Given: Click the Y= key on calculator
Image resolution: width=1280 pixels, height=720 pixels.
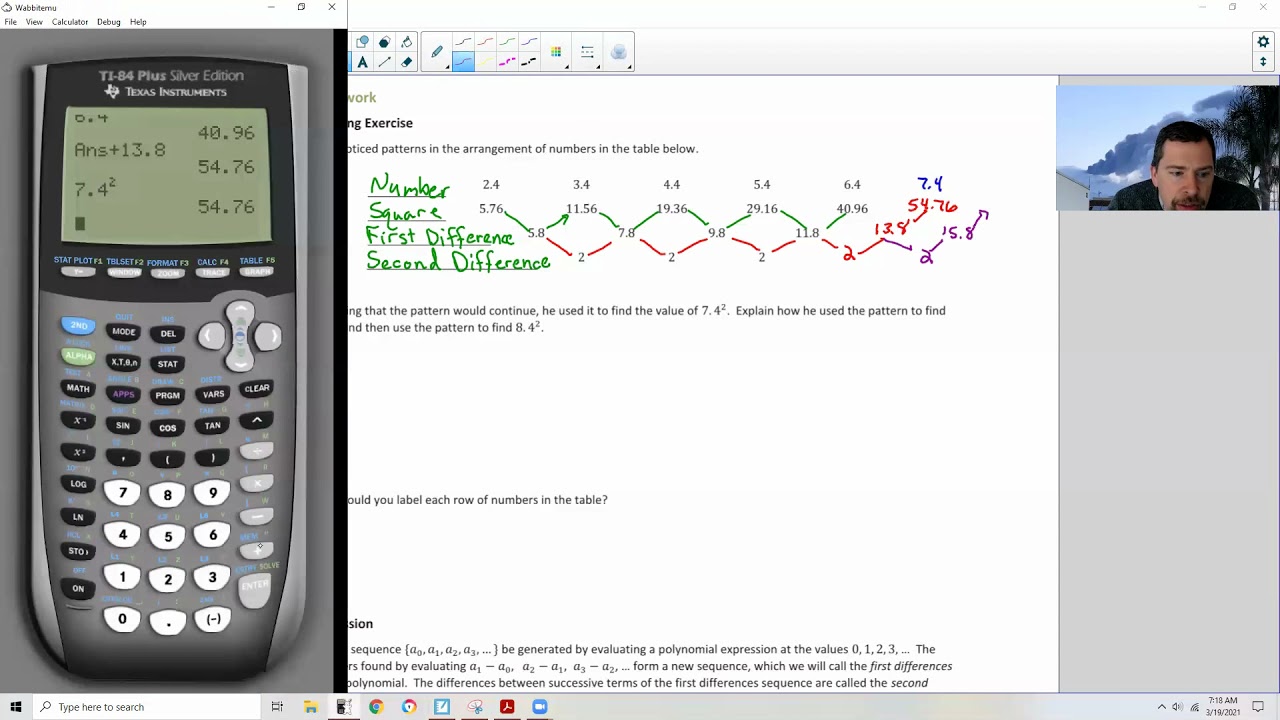Looking at the screenshot, I should (x=78, y=272).
